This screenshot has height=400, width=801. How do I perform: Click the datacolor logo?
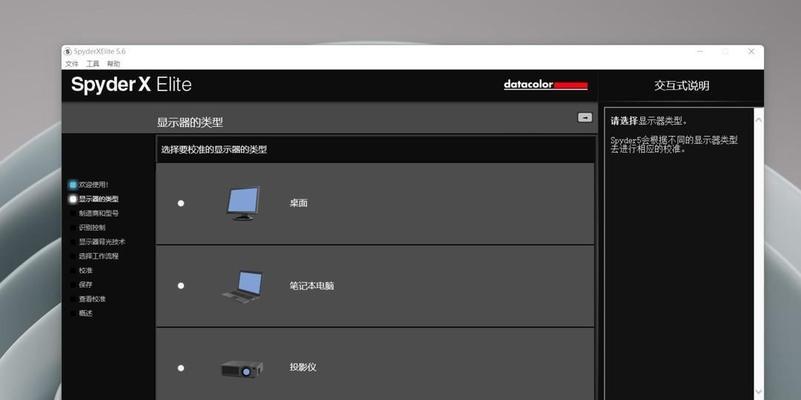[x=546, y=85]
